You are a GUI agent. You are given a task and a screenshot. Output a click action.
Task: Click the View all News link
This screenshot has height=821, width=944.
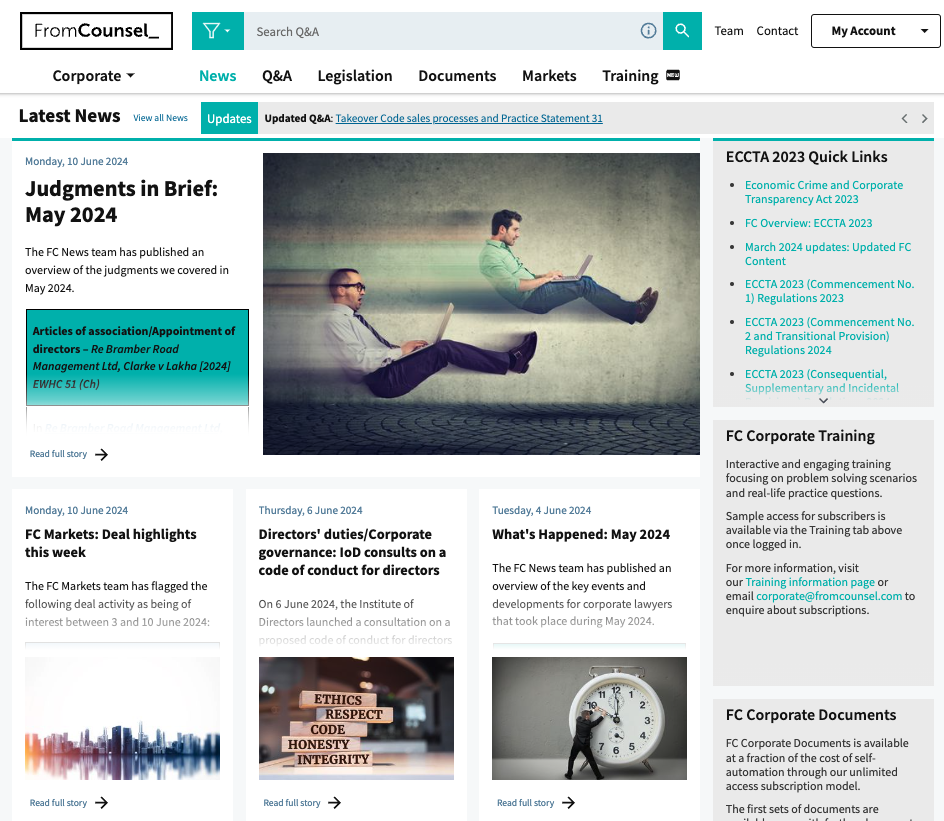point(160,118)
